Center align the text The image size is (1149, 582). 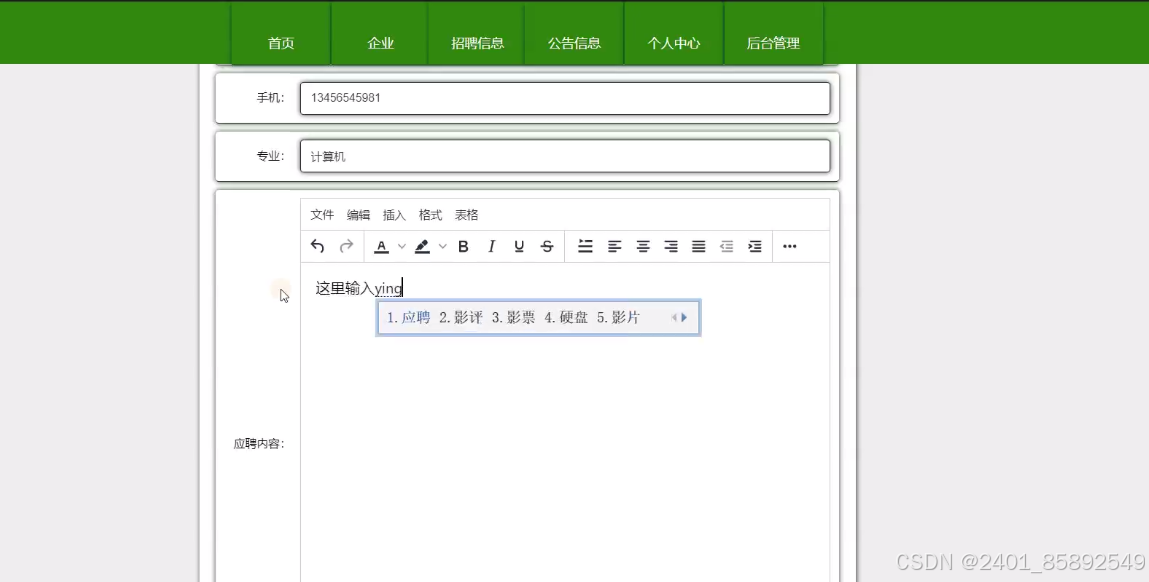[x=643, y=246]
